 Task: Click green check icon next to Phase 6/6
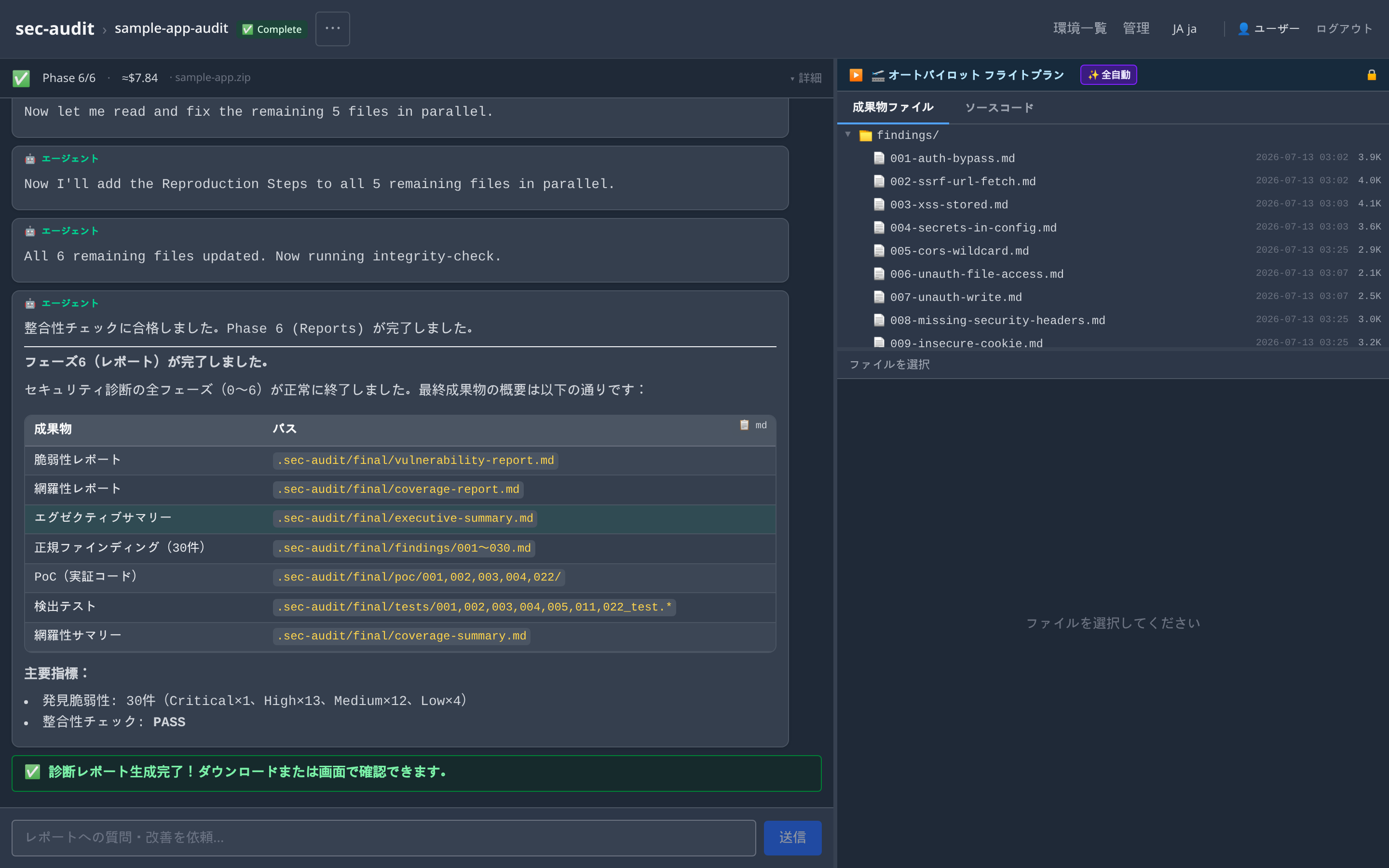[21, 78]
